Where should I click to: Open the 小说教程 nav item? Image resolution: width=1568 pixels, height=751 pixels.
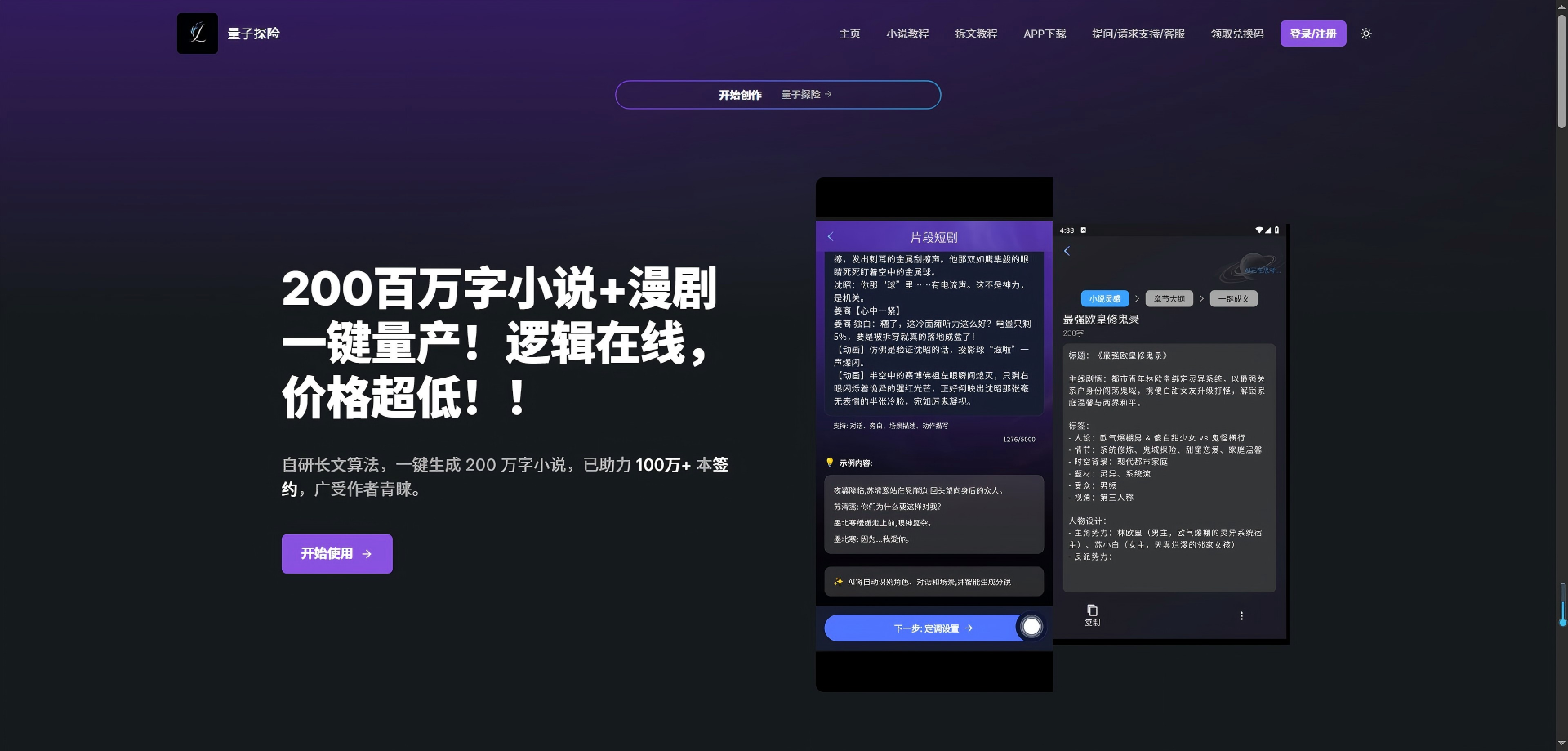point(907,34)
